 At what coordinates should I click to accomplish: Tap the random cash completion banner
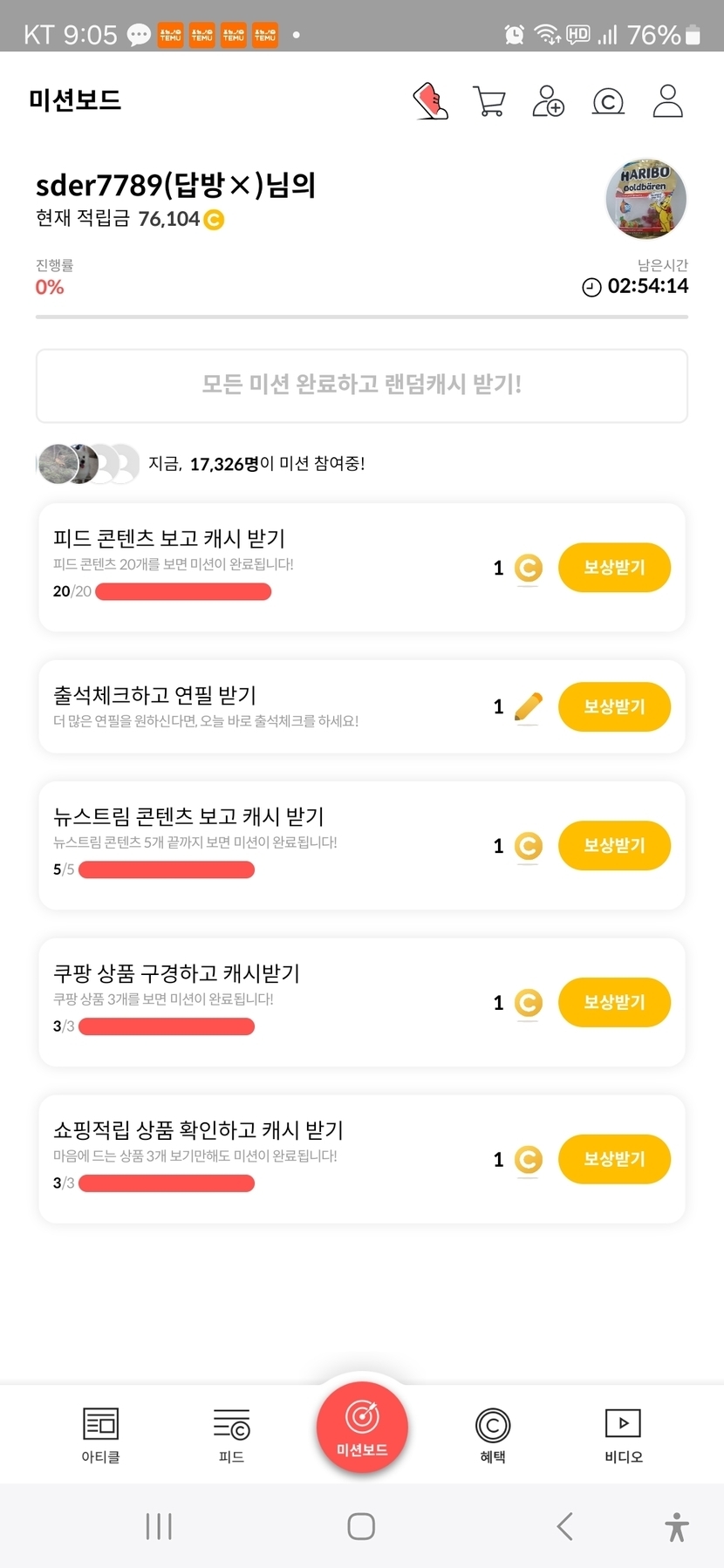point(362,385)
